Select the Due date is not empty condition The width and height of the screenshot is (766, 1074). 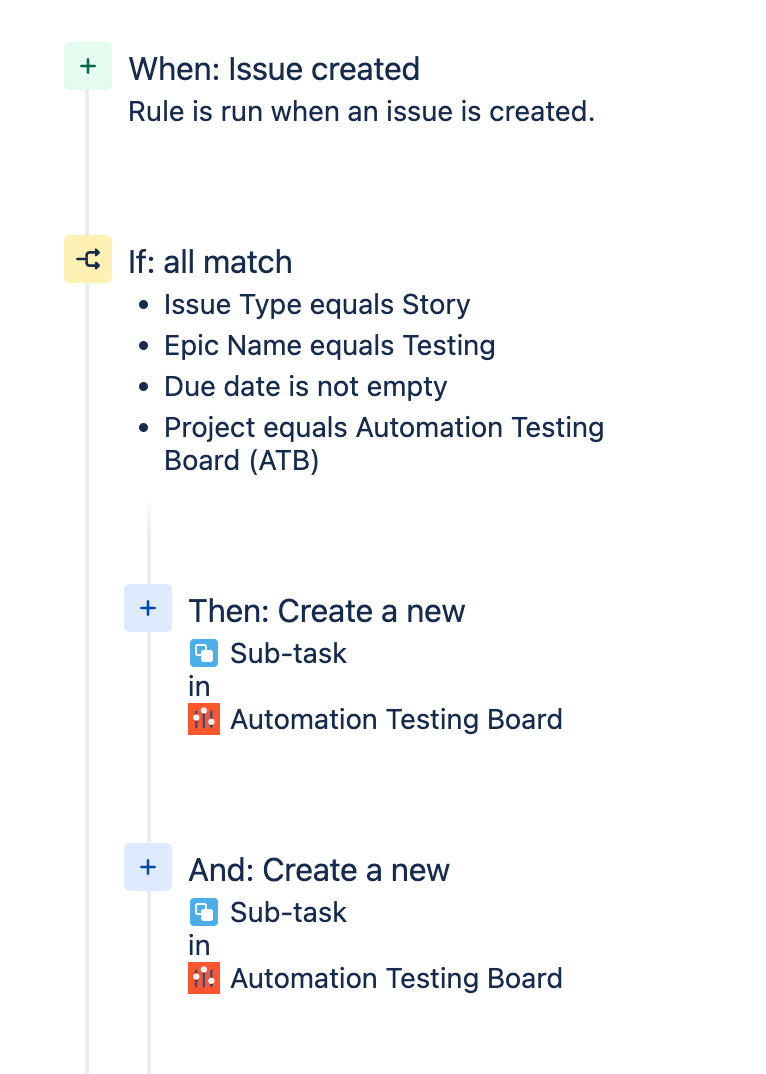click(x=306, y=386)
